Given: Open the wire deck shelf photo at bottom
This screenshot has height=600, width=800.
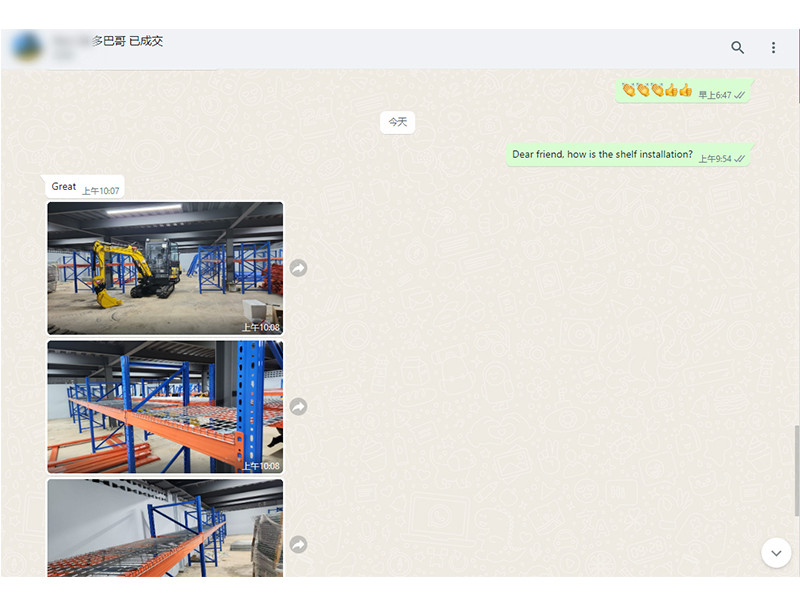Looking at the screenshot, I should [165, 528].
